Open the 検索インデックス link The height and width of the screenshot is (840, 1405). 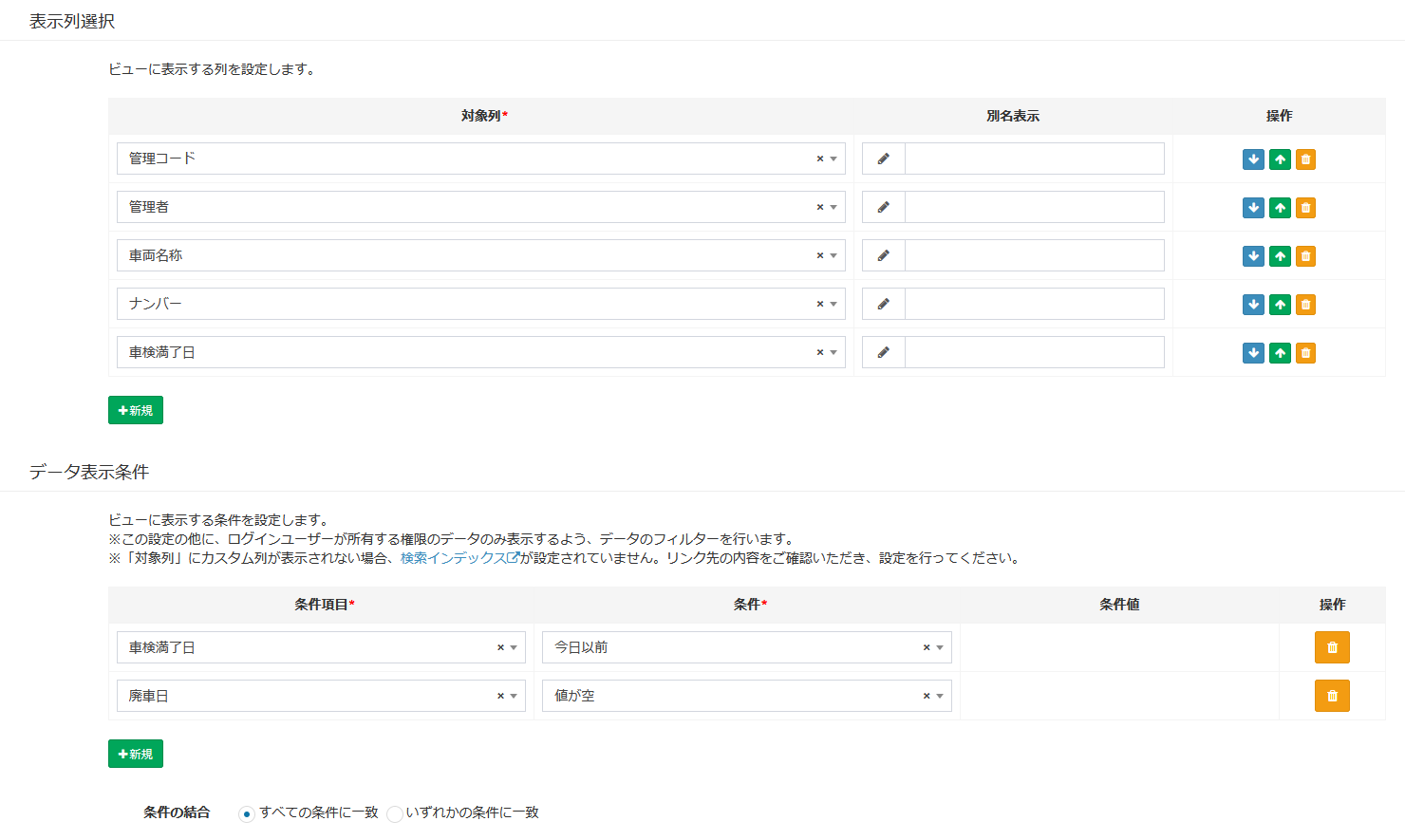point(459,558)
